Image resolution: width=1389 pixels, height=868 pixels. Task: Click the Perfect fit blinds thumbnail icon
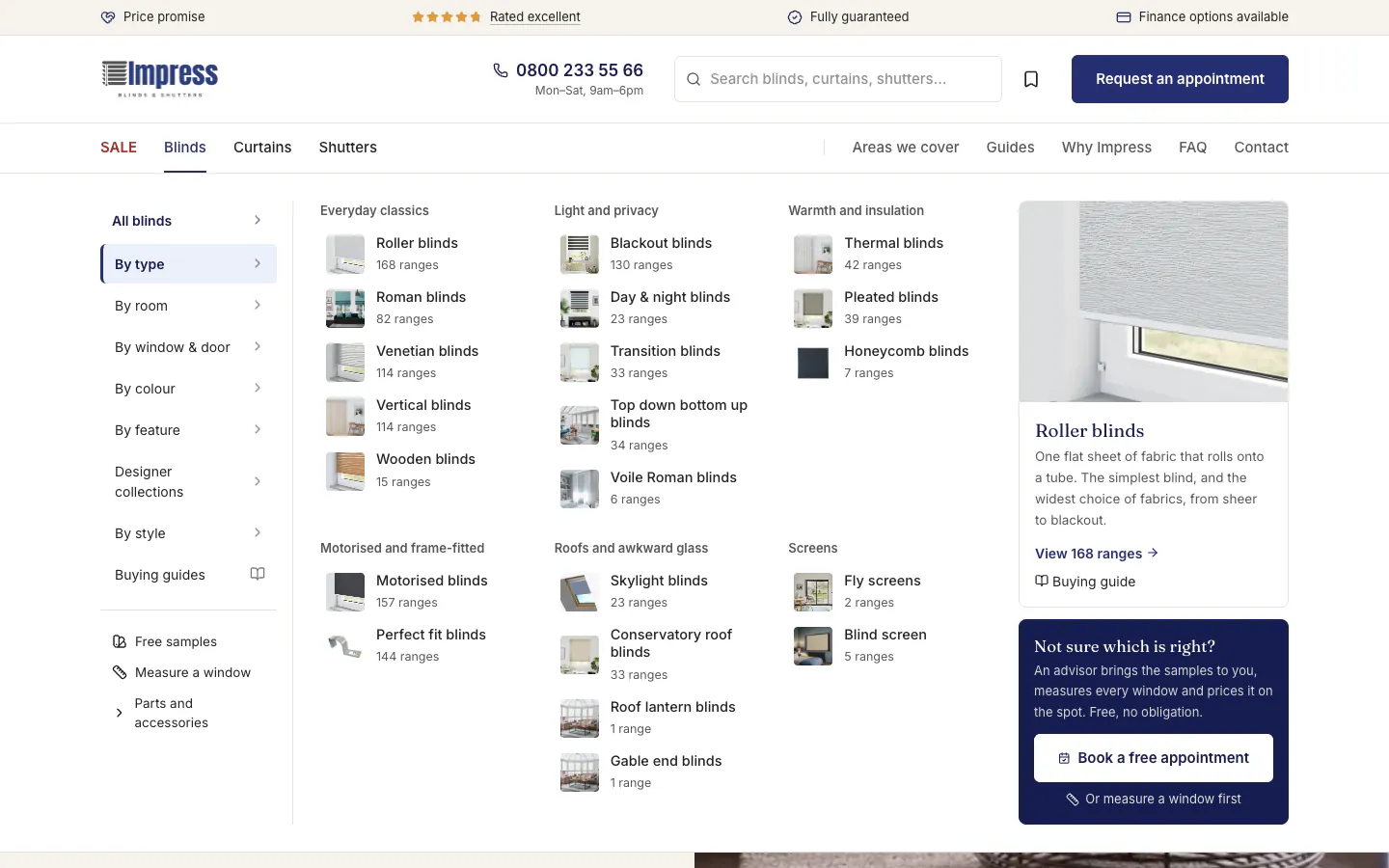coord(345,646)
